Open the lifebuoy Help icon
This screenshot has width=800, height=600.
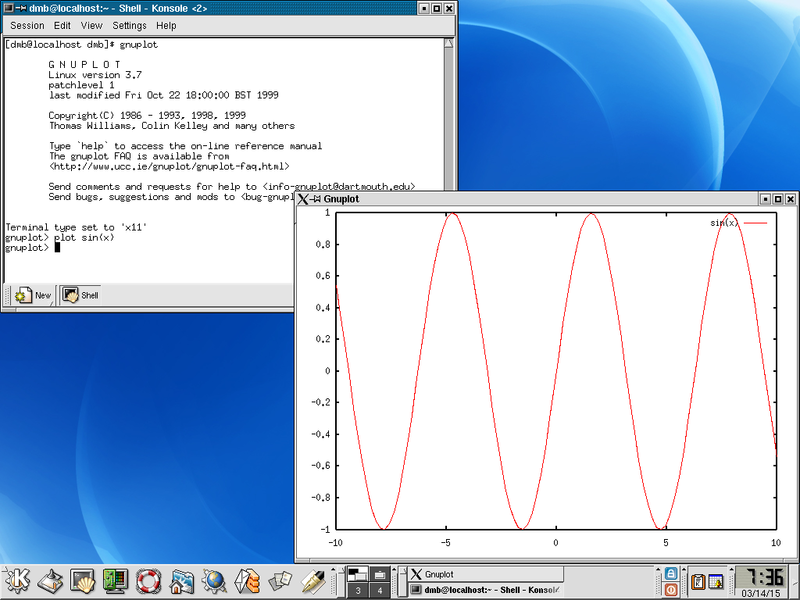click(x=148, y=581)
